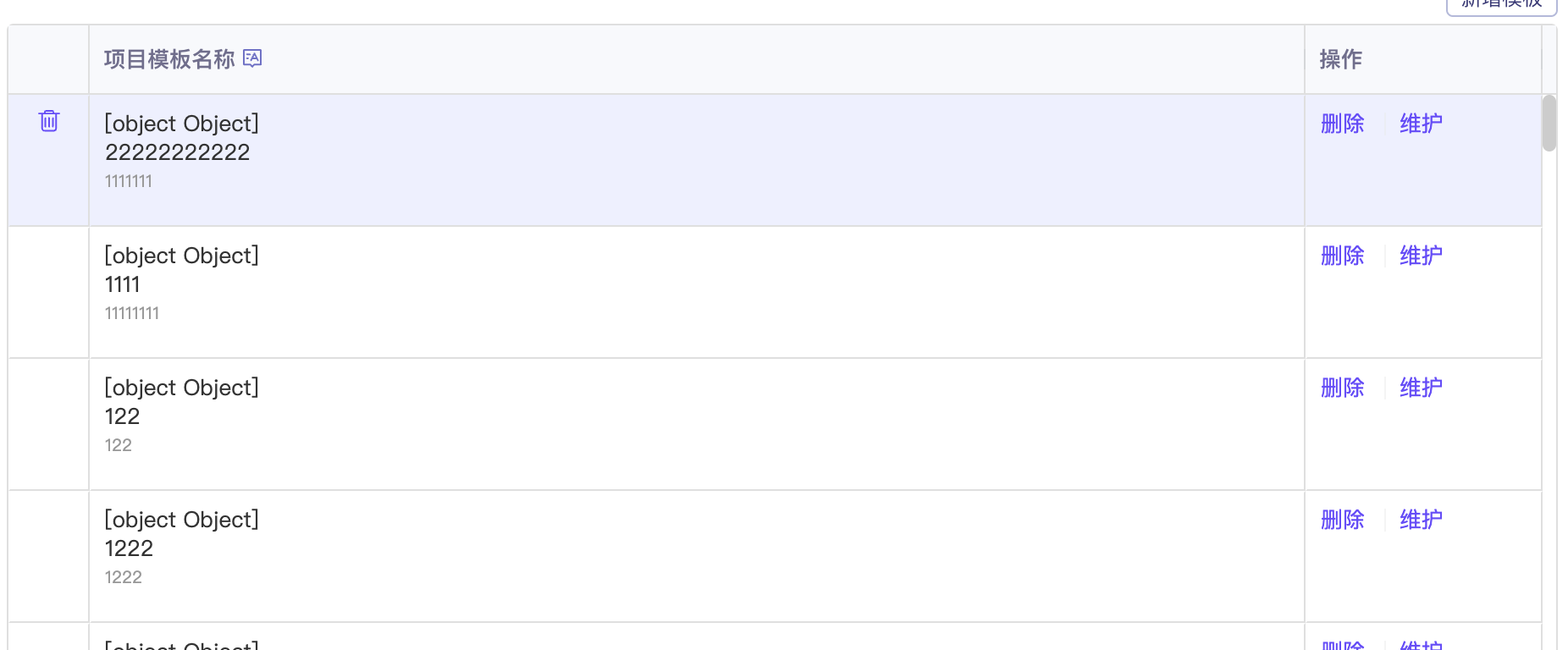
Task: Click 删除 for template 22222222222
Action: 1343,124
